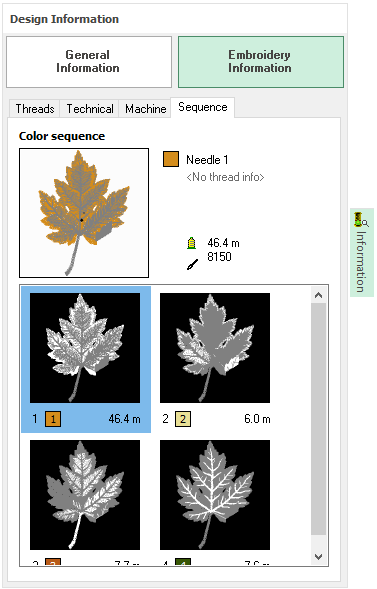Click the <No thread info> text
377x589 pixels.
click(225, 177)
